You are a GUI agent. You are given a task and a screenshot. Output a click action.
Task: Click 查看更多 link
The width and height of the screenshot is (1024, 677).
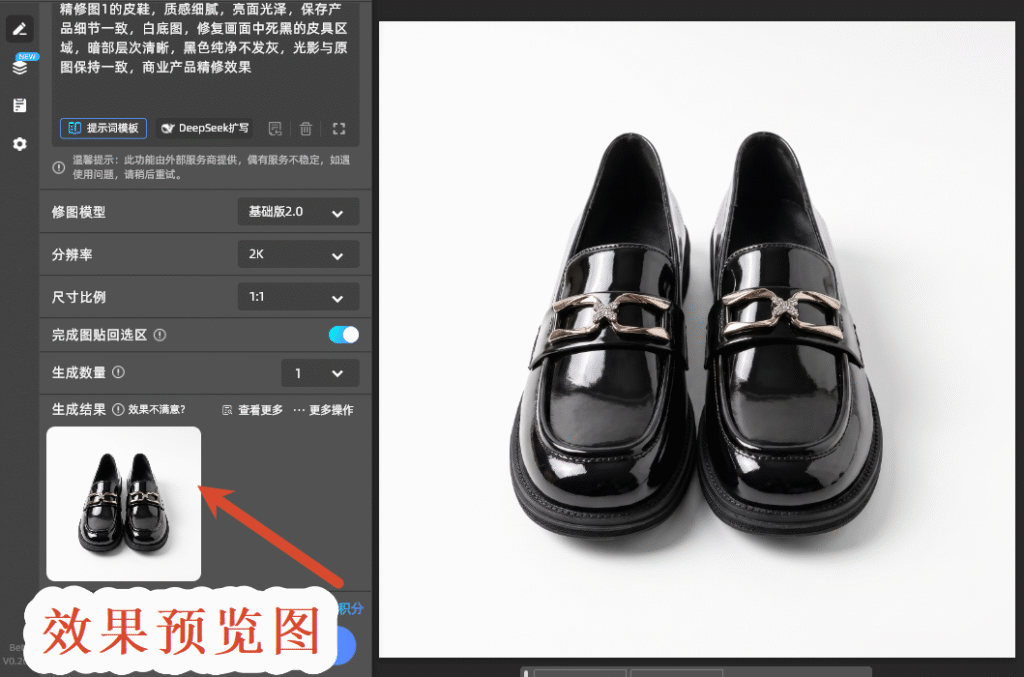(253, 410)
